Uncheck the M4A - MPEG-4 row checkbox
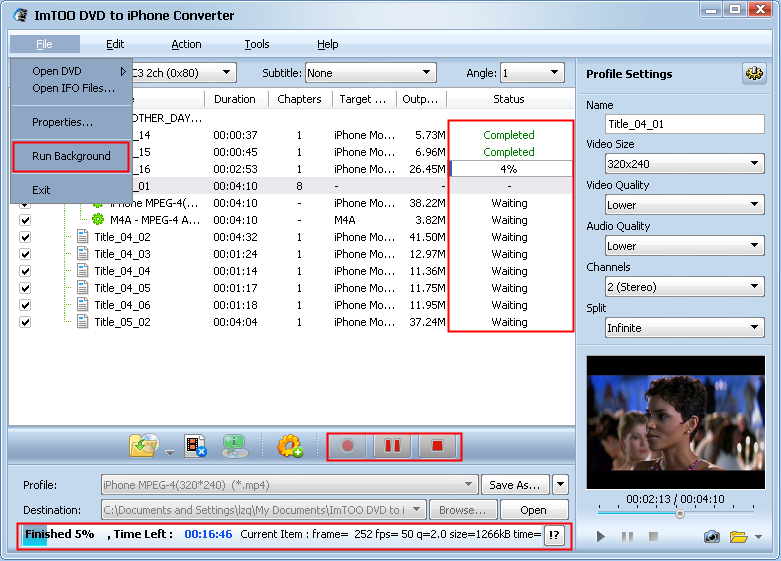781x561 pixels. click(x=25, y=220)
